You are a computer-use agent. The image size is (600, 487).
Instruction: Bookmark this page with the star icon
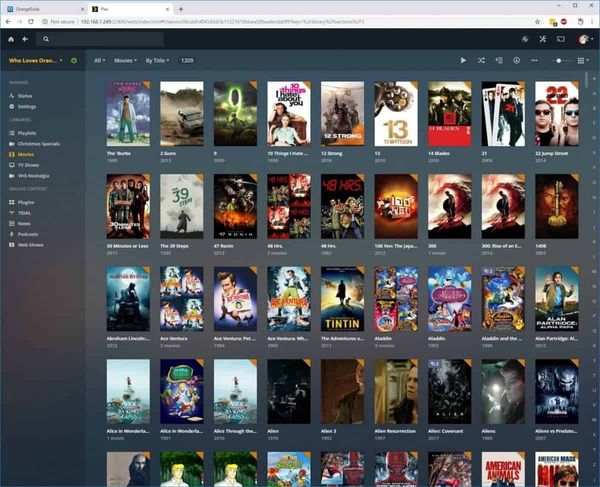click(x=537, y=22)
